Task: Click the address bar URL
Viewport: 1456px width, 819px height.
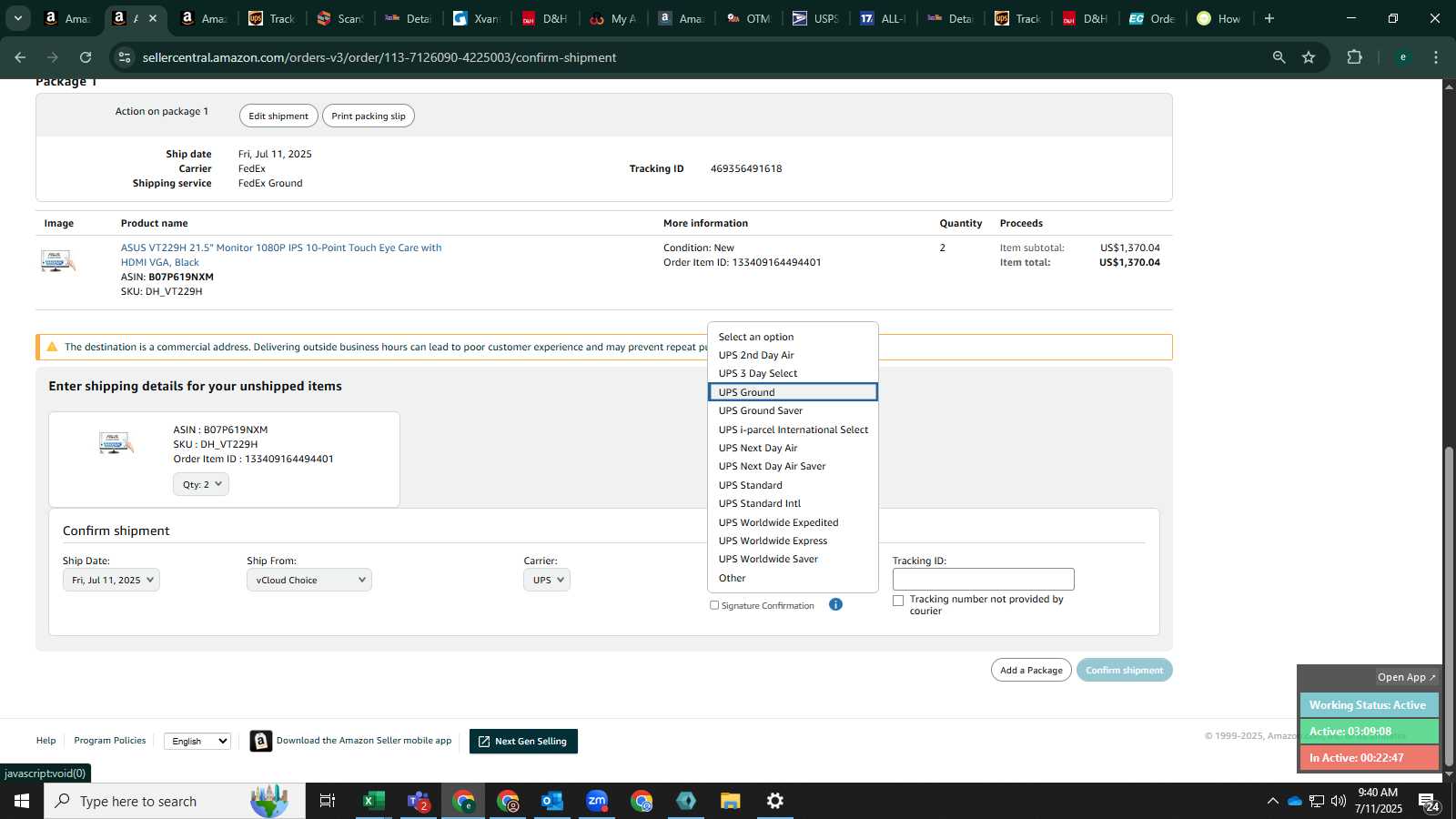Action: pyautogui.click(x=379, y=57)
